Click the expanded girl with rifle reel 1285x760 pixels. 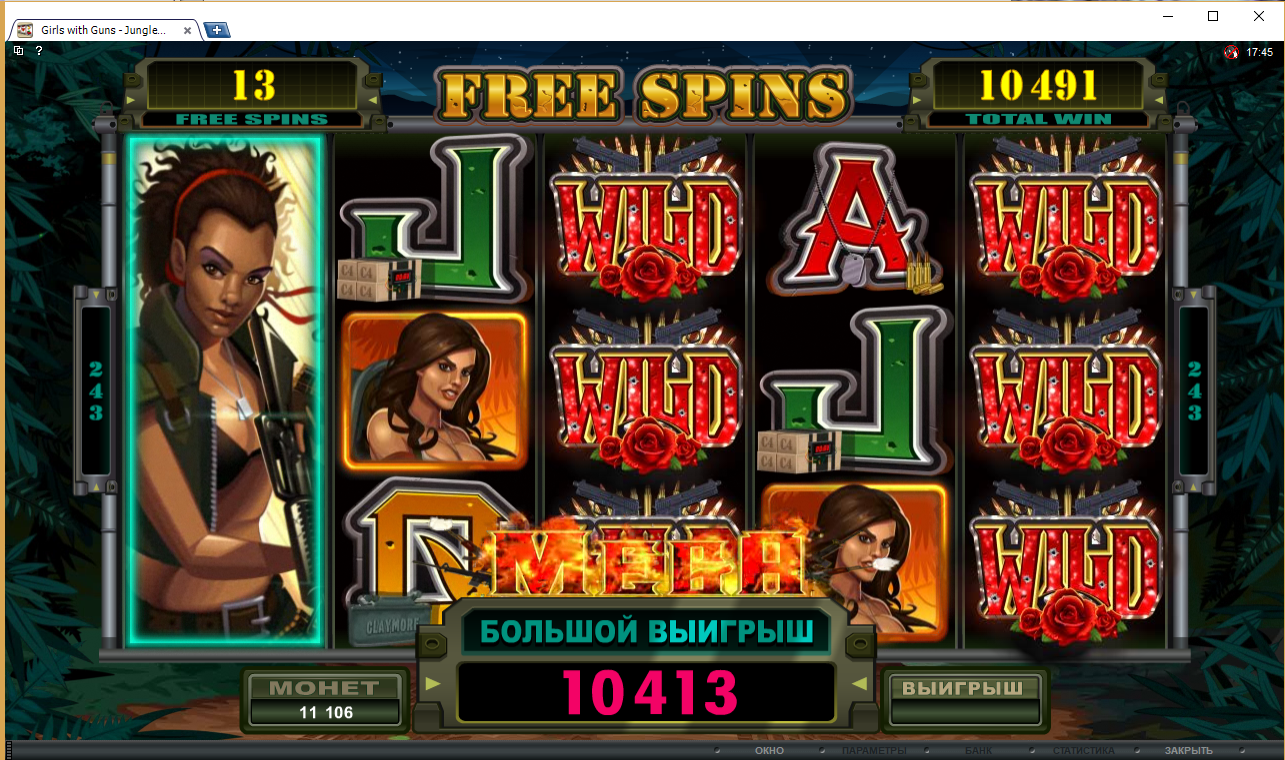point(226,390)
